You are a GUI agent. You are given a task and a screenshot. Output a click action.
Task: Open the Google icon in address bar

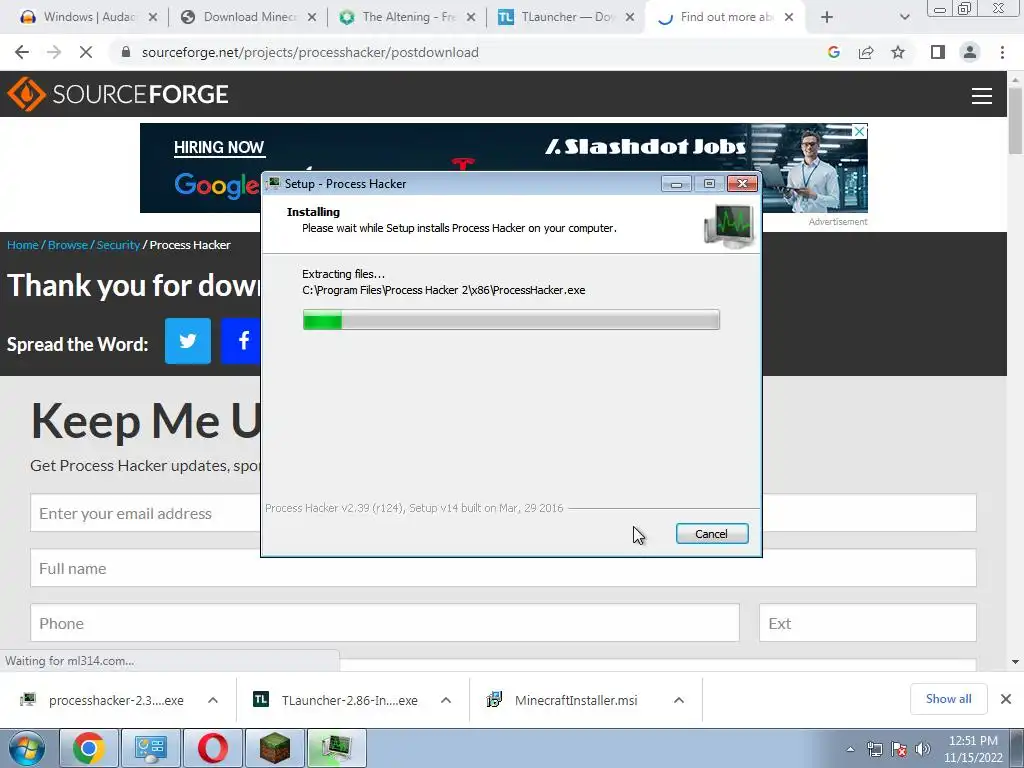click(x=833, y=52)
